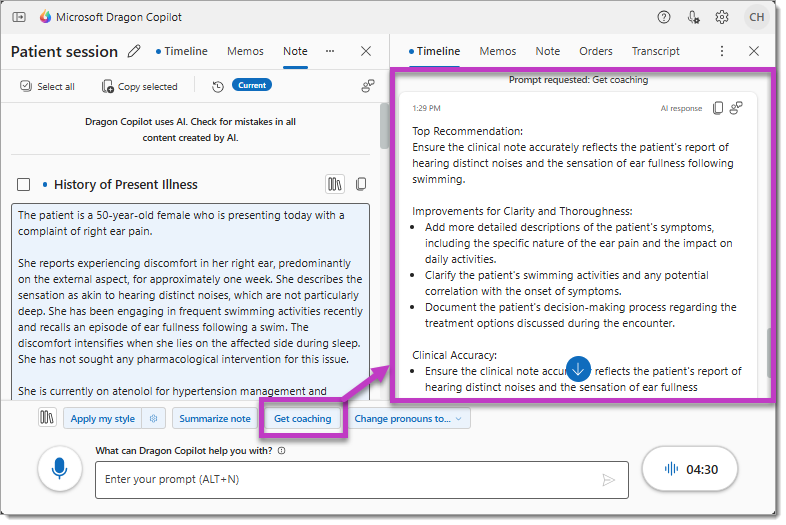Copy the AI response with copy icon
This screenshot has height=525, width=786.
click(718, 108)
